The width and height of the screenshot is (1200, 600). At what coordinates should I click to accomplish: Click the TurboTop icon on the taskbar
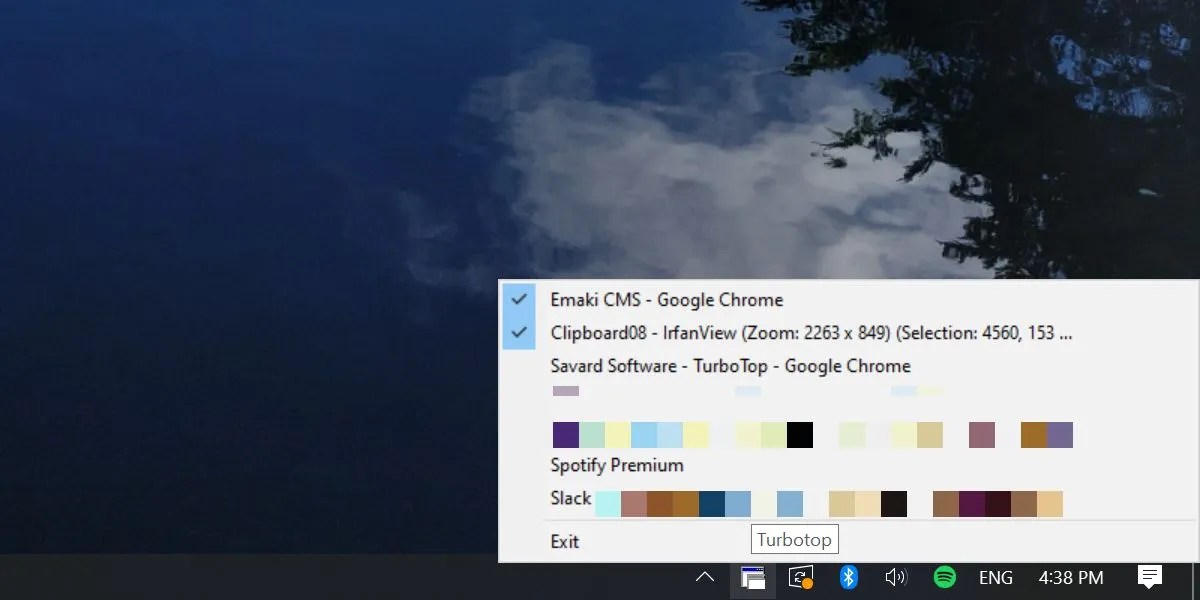click(752, 577)
